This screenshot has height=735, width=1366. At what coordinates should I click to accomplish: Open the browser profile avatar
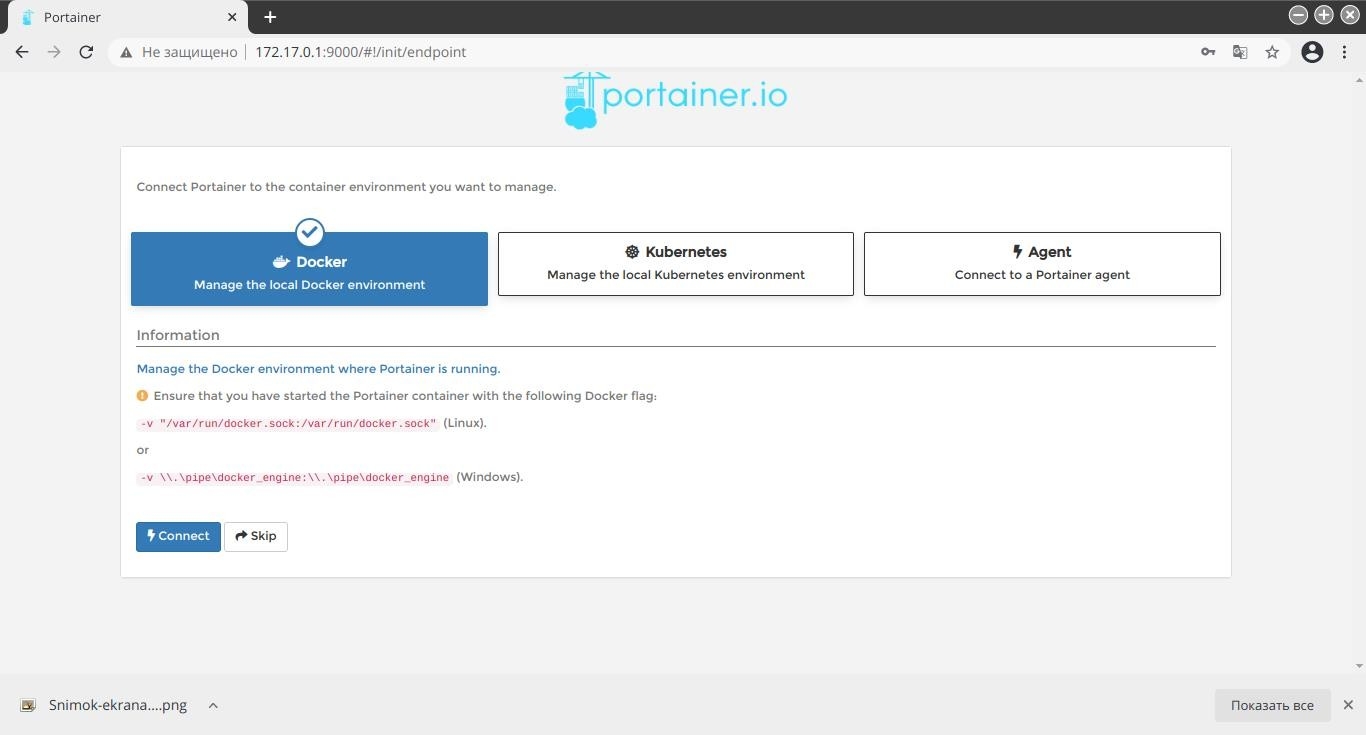pos(1312,52)
